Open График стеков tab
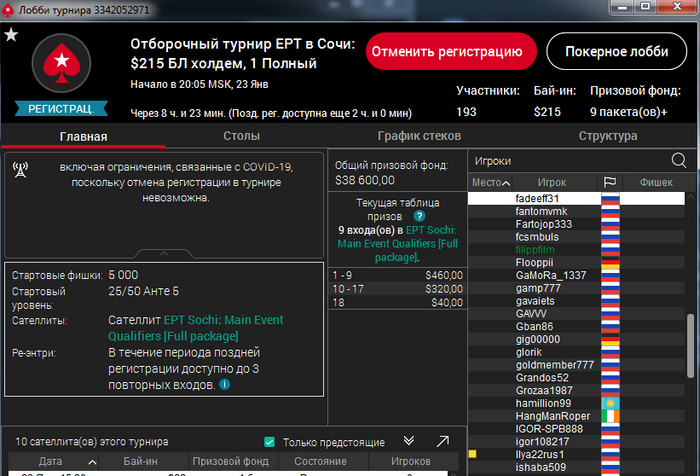 pyautogui.click(x=419, y=136)
